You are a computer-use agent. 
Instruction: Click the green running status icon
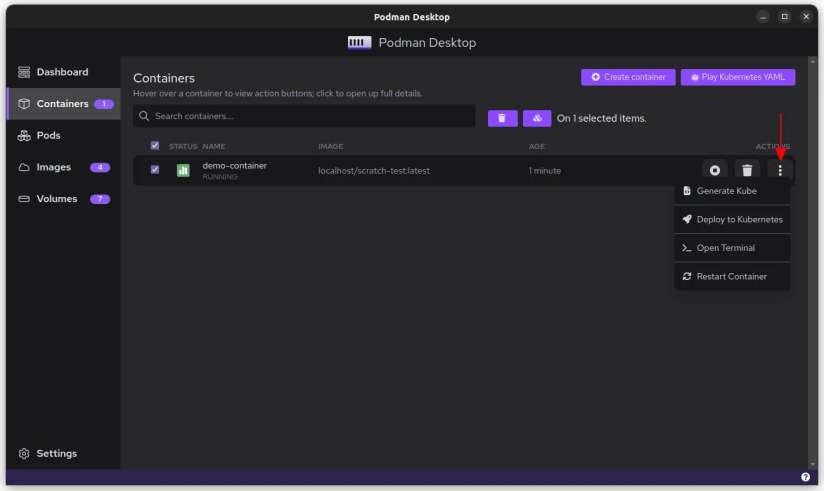click(183, 170)
